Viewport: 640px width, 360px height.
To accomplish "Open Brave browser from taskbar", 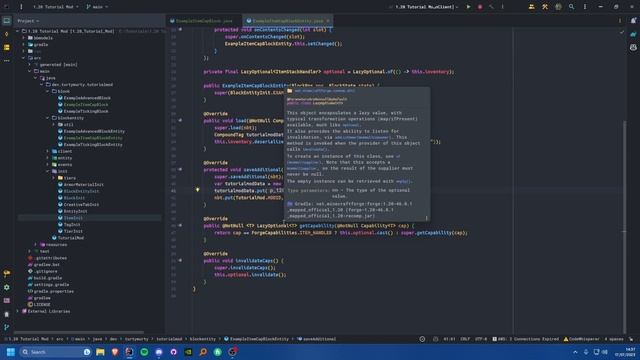I will coord(115,352).
